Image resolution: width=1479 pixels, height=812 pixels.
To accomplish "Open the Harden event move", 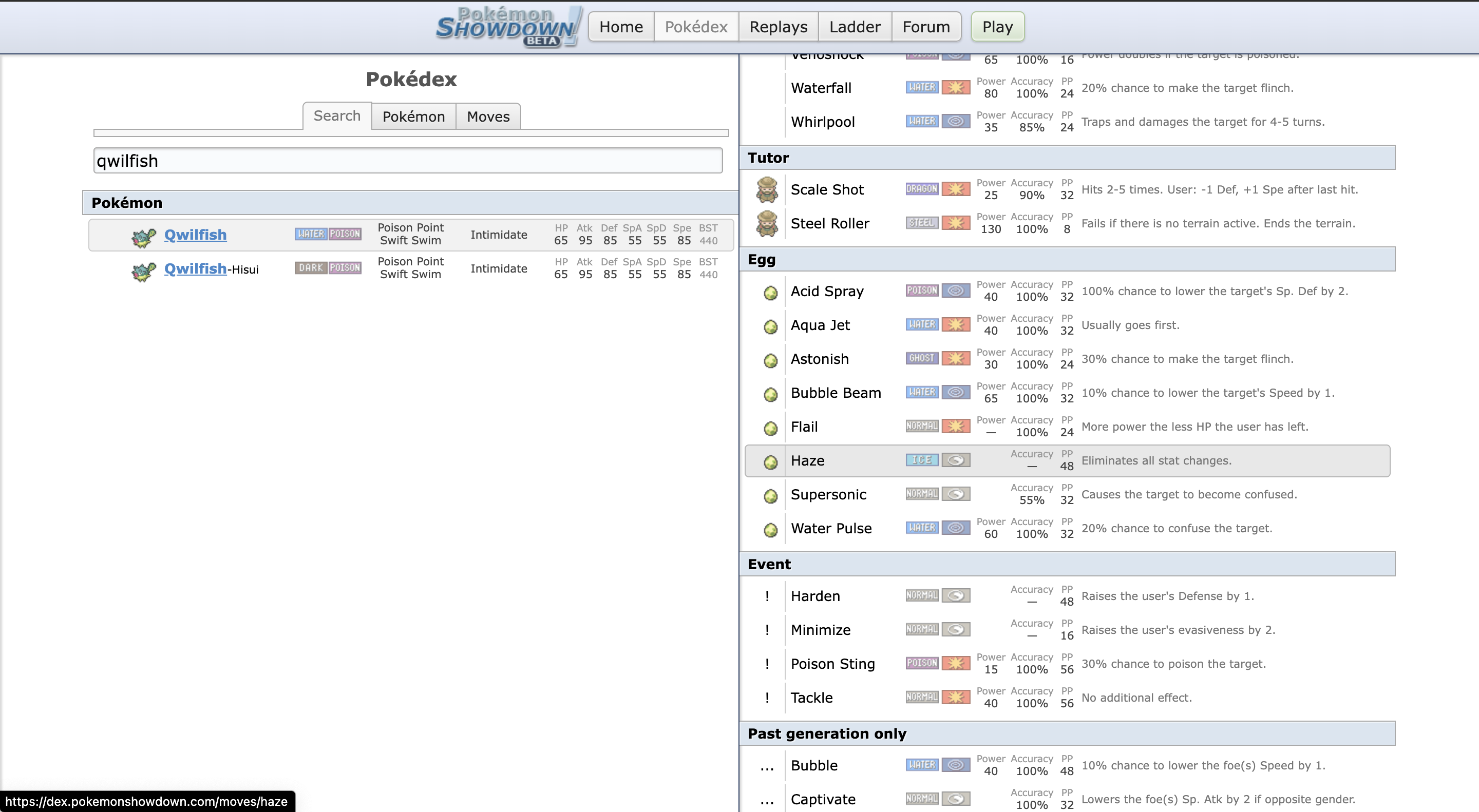I will pos(1067,596).
